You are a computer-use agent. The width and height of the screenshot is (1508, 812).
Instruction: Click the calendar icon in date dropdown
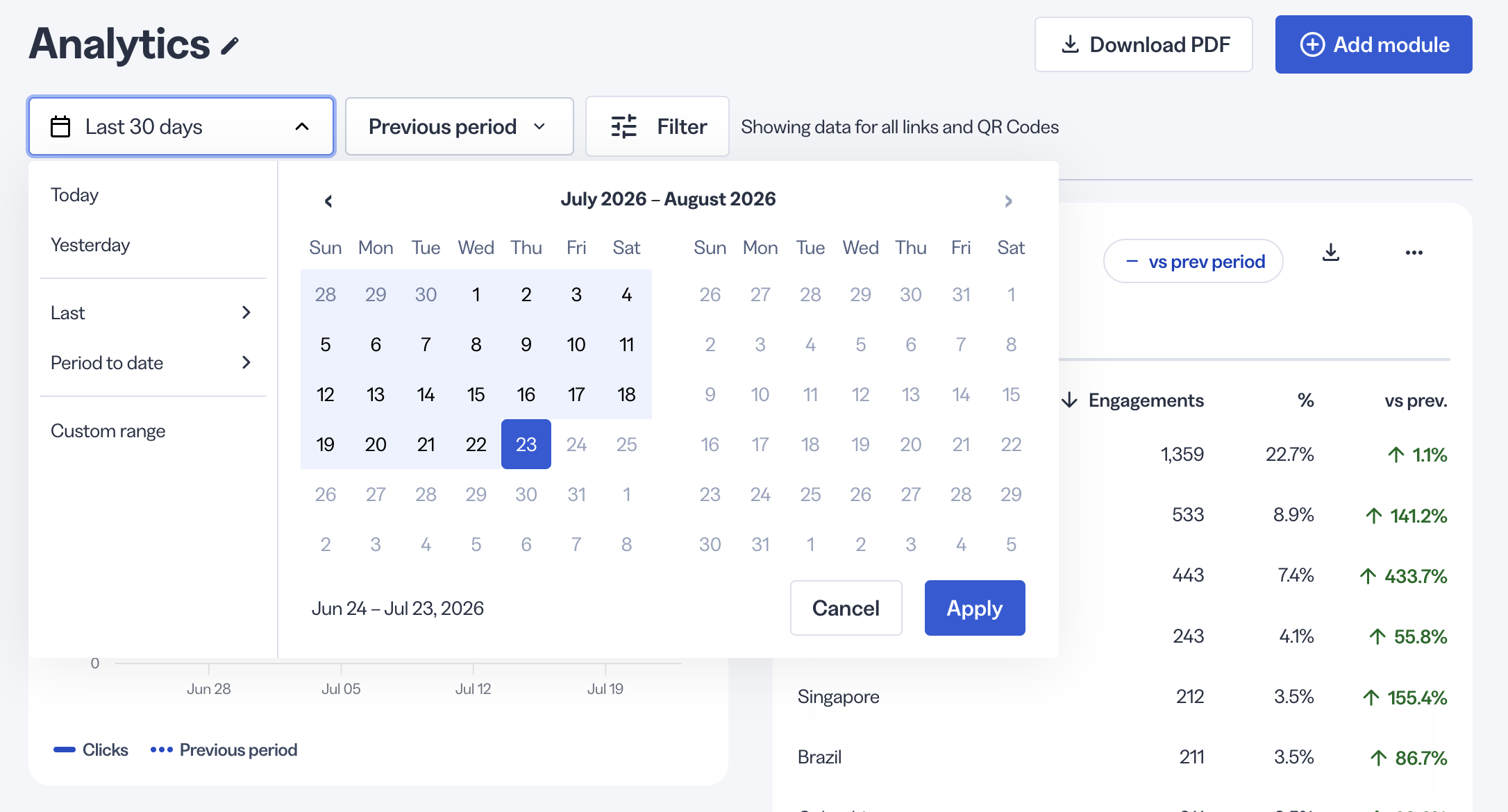pos(60,126)
